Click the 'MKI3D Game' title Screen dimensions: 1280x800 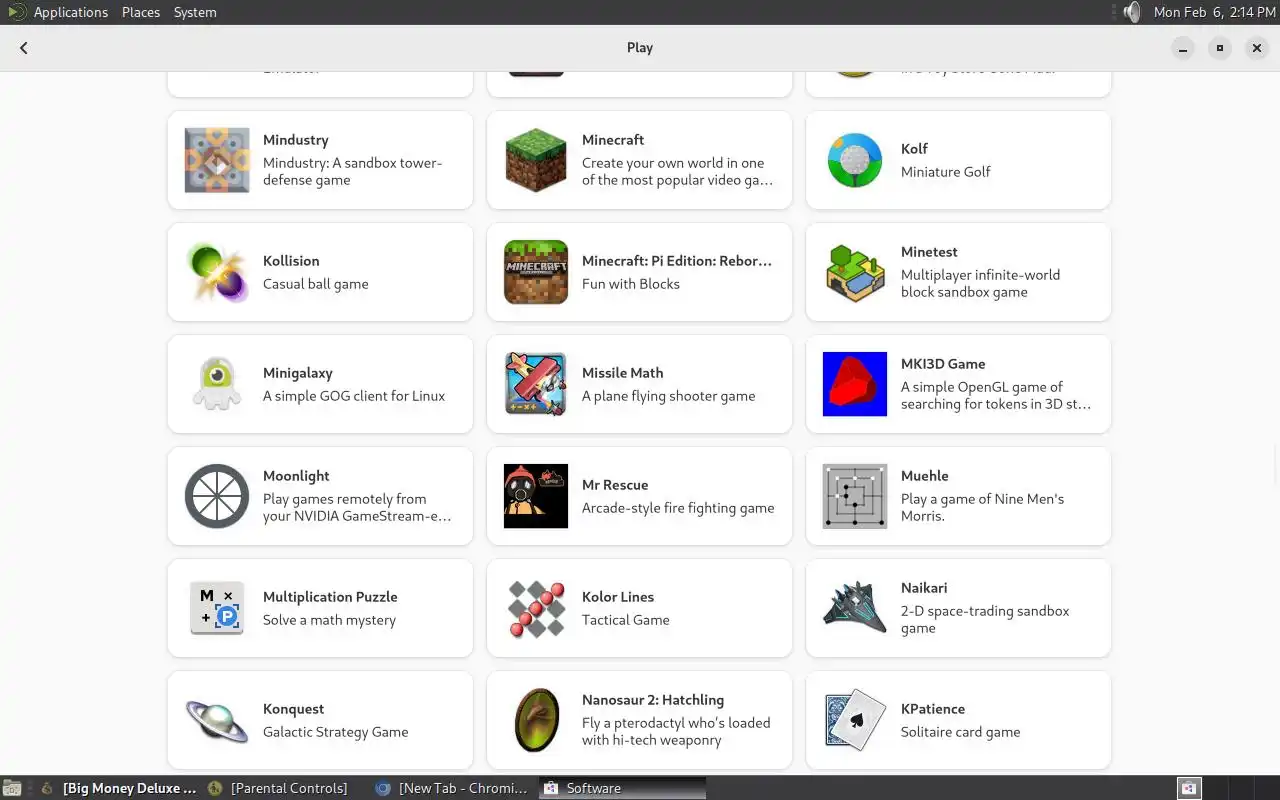coord(943,364)
